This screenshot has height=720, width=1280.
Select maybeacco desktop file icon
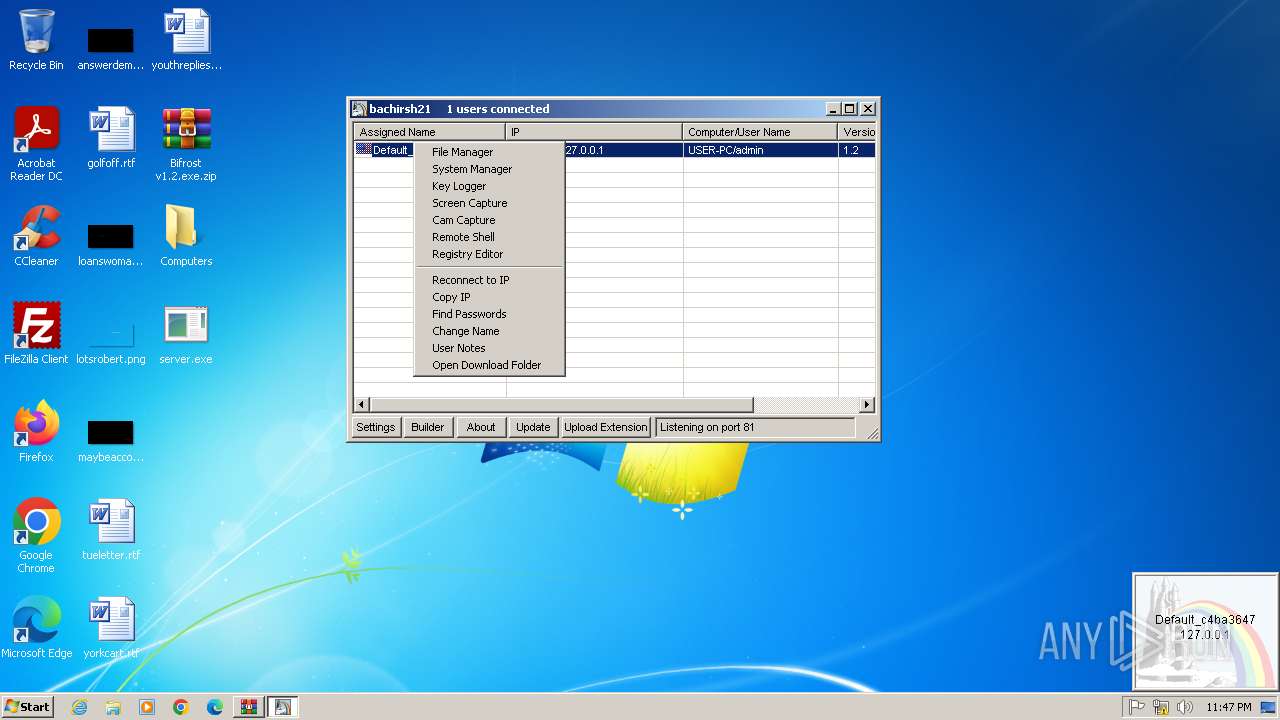(111, 440)
